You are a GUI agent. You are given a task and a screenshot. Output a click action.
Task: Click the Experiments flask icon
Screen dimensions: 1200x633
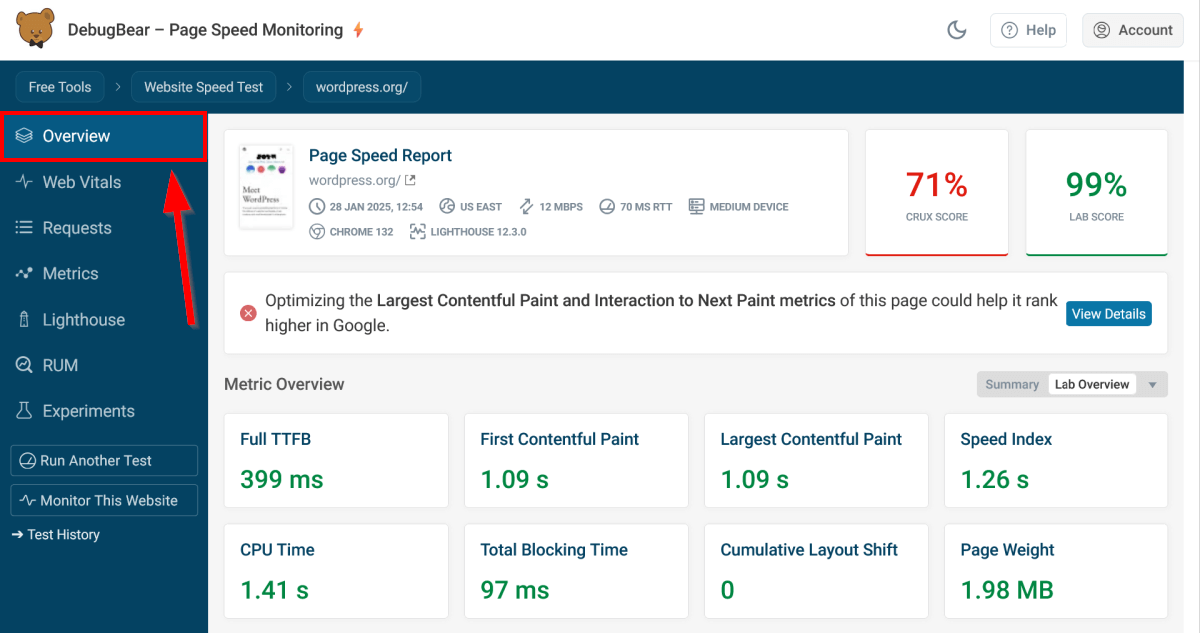[25, 411]
